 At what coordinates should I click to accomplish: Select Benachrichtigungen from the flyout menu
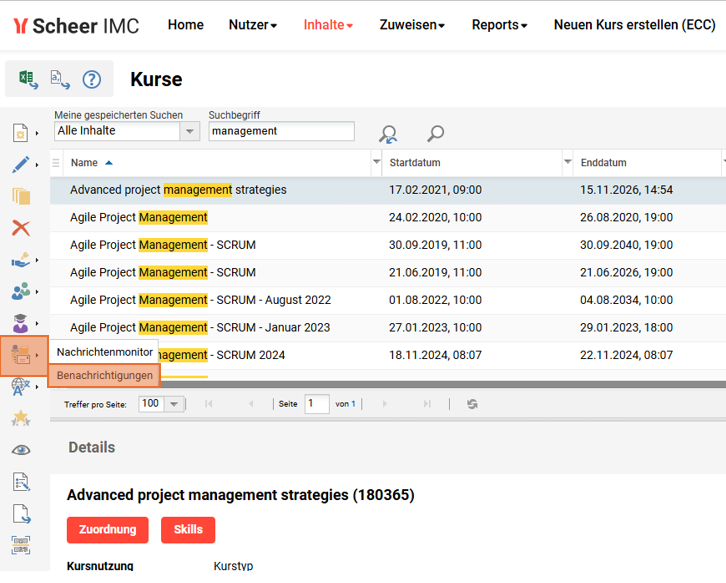(x=105, y=376)
